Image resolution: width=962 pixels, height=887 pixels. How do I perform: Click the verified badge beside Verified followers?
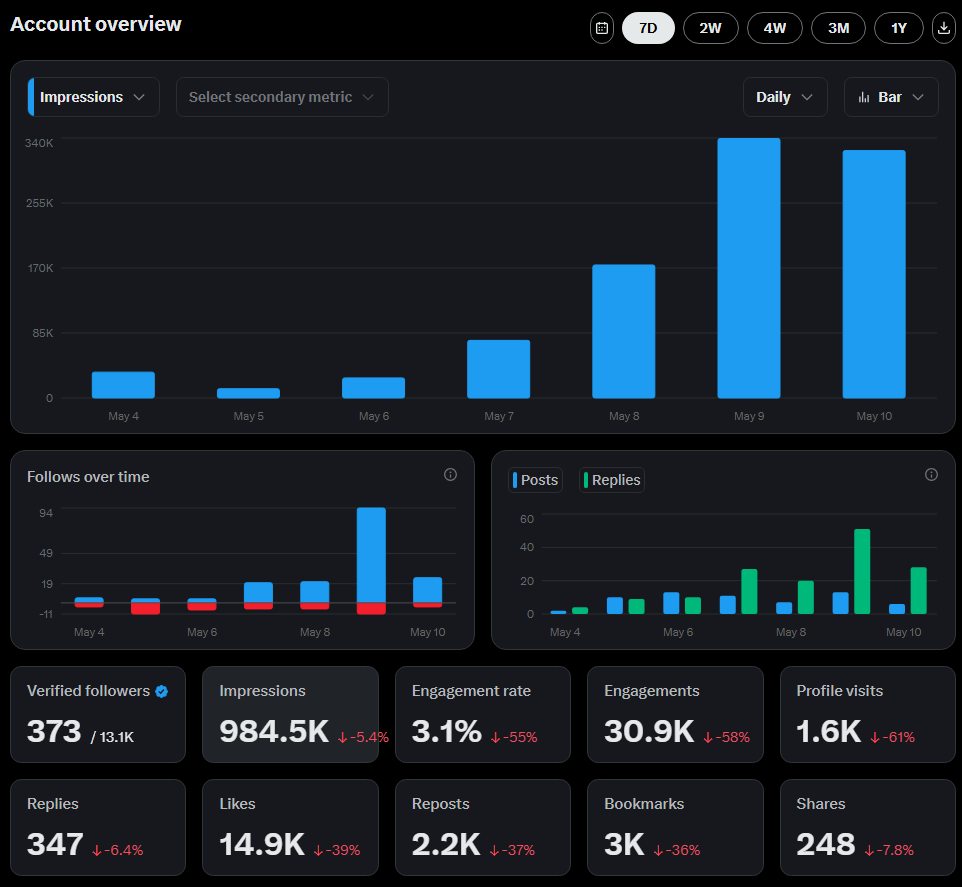pos(162,691)
